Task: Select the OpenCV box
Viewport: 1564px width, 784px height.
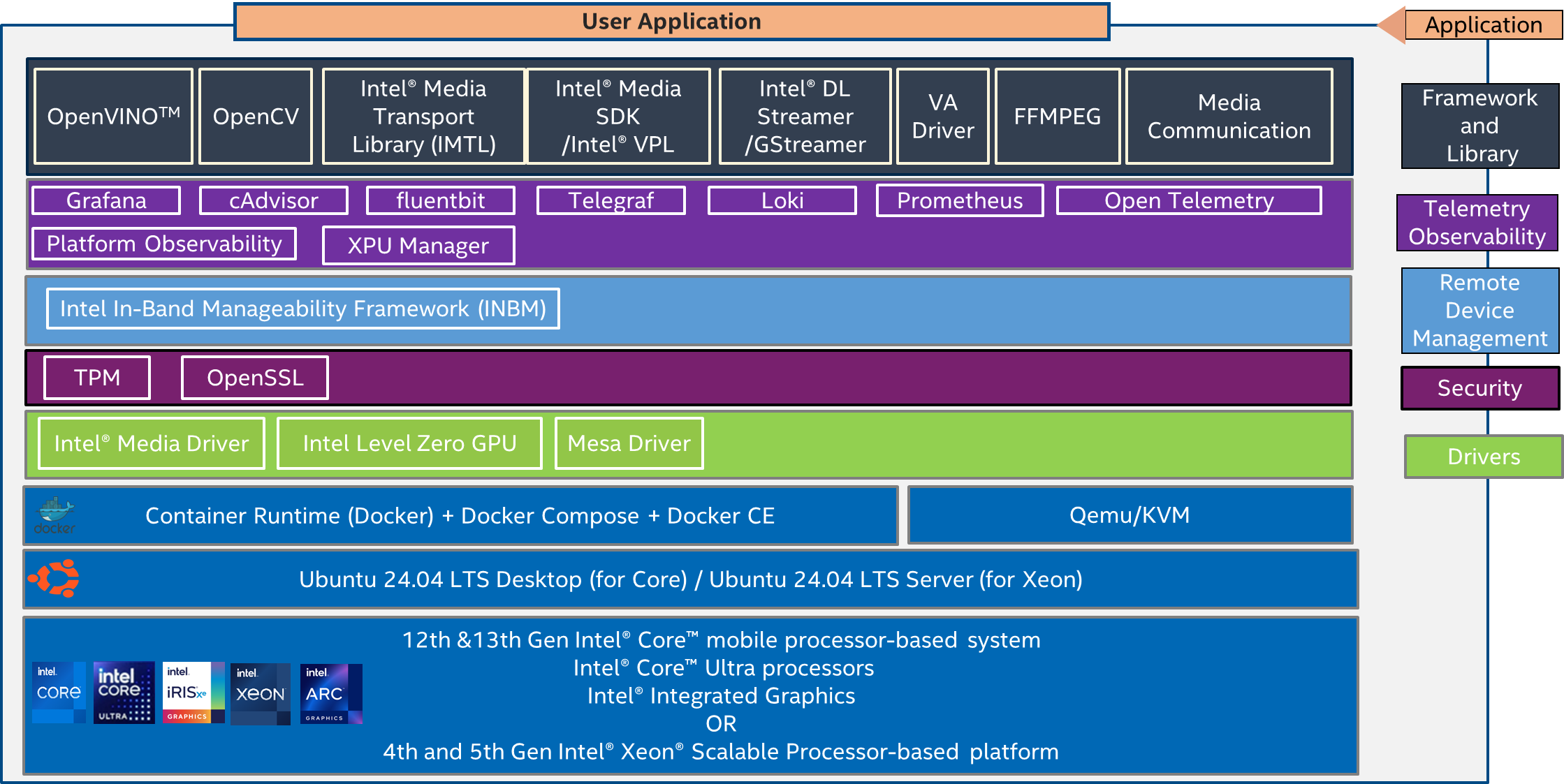Action: pyautogui.click(x=256, y=116)
